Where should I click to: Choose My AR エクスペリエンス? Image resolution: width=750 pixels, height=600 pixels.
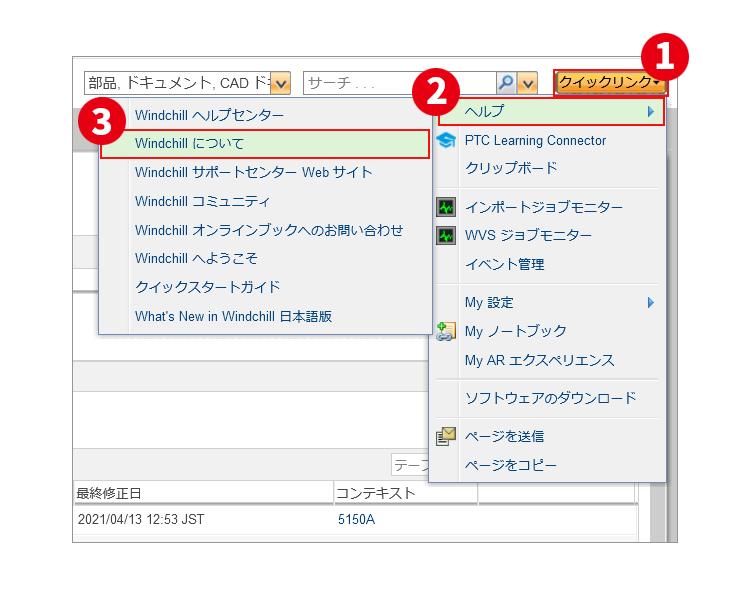point(540,360)
